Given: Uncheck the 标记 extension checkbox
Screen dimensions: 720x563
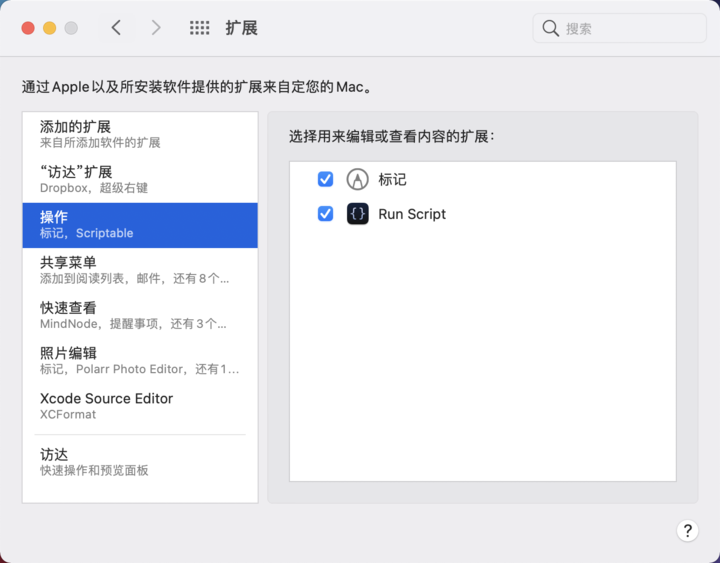Looking at the screenshot, I should [x=326, y=179].
